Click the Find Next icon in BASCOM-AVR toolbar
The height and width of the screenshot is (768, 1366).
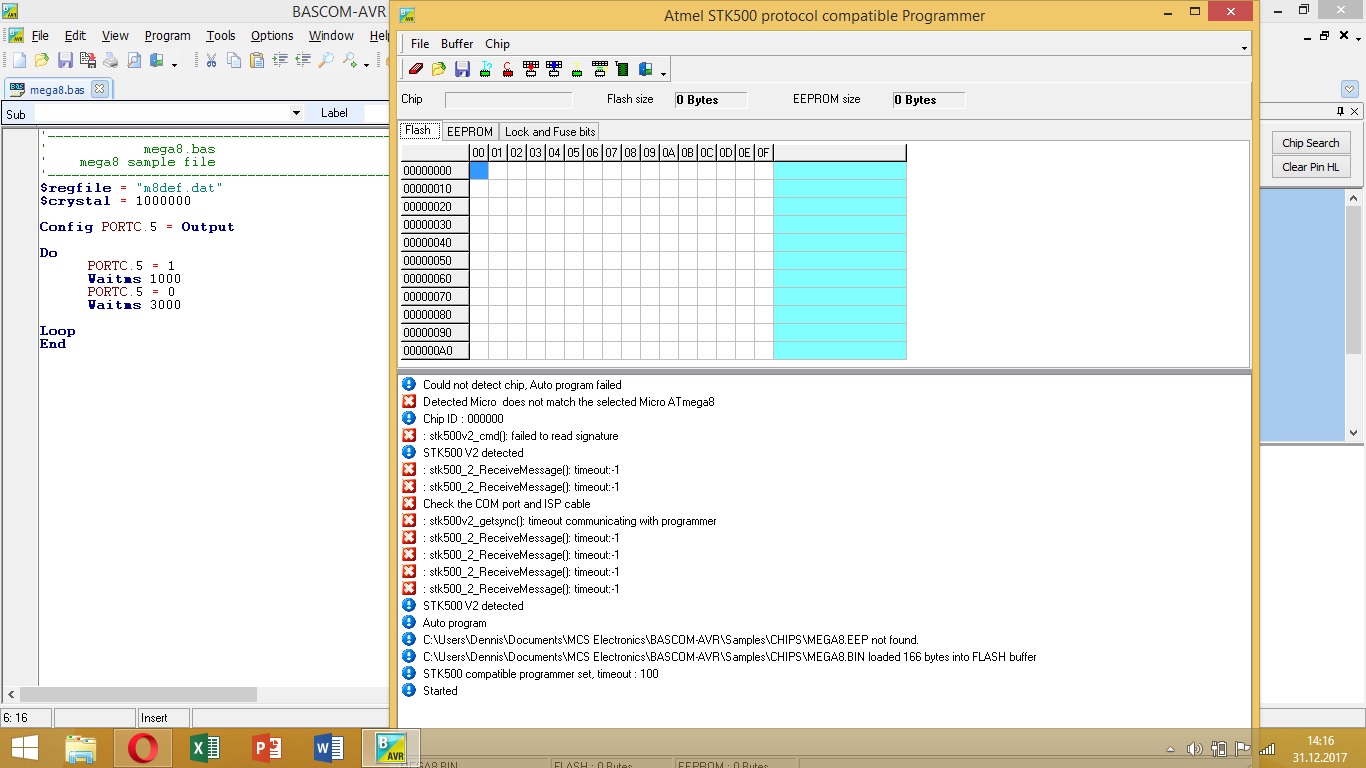point(350,61)
